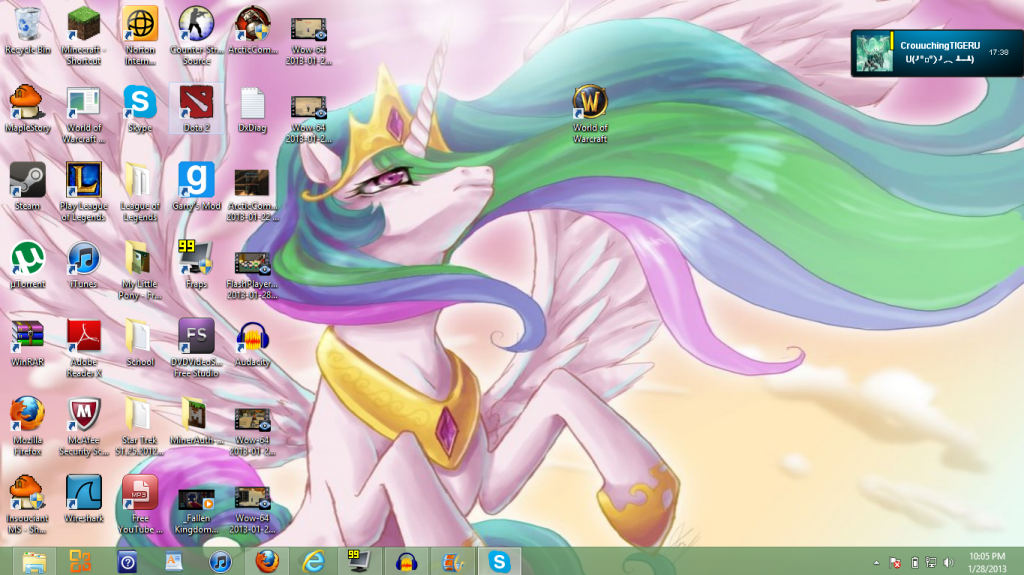Open the Norton Internet desktop icon
This screenshot has width=1024, height=575.
click(x=140, y=36)
